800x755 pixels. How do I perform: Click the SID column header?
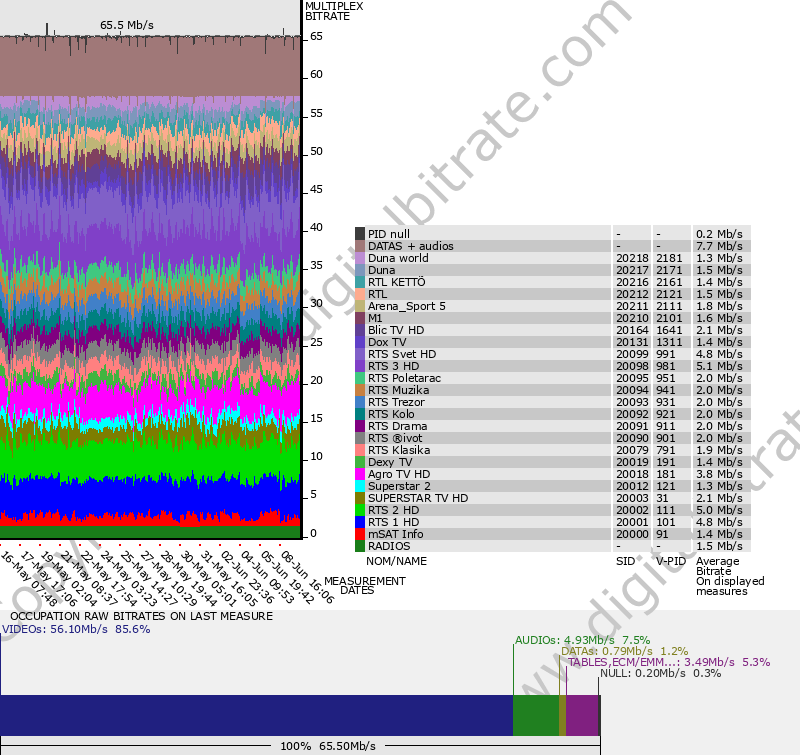(626, 561)
